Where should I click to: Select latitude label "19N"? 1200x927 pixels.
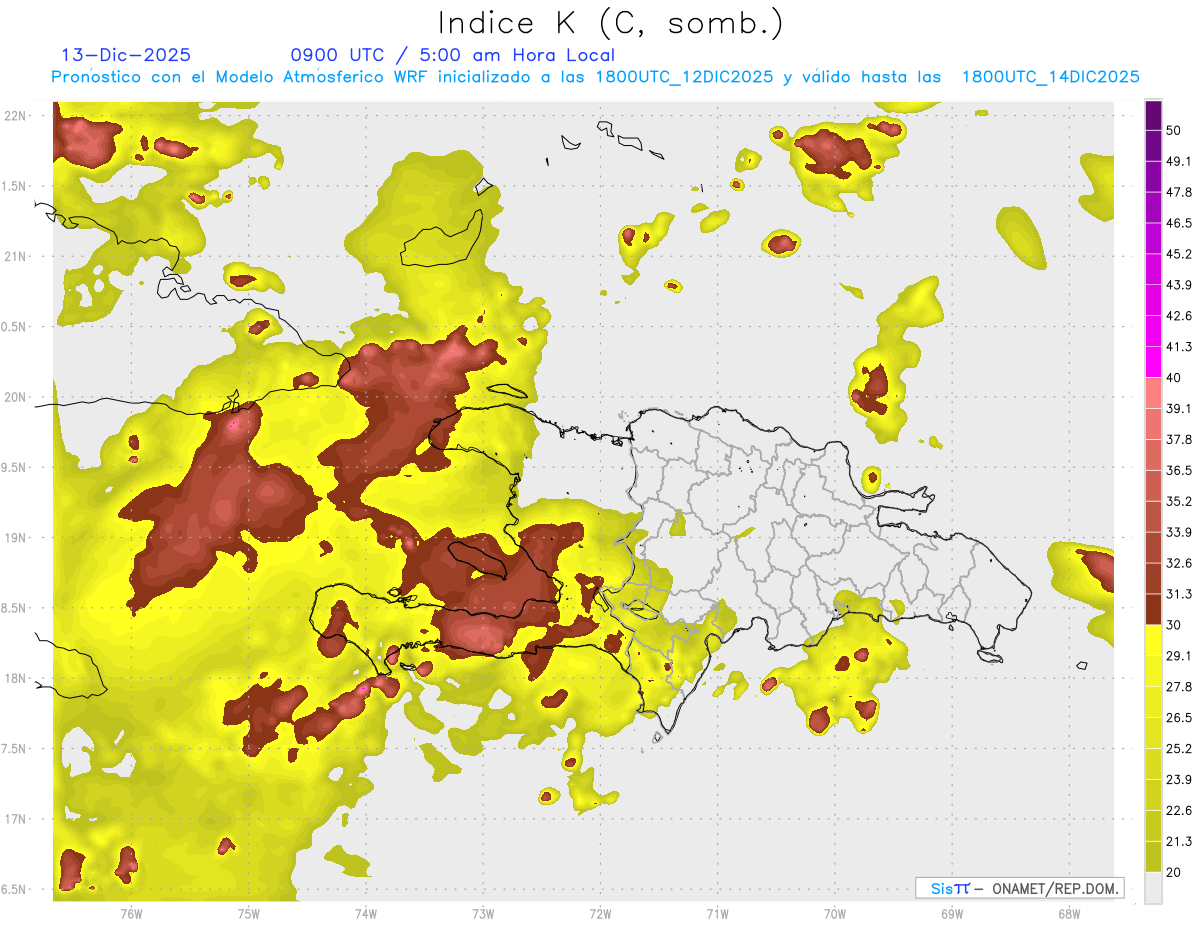pos(15,537)
